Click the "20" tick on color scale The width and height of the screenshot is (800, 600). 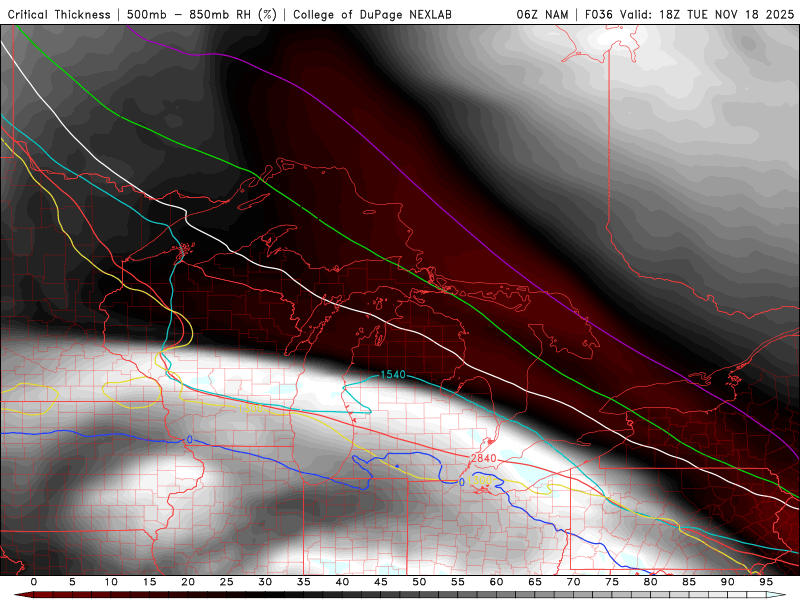pyautogui.click(x=188, y=582)
